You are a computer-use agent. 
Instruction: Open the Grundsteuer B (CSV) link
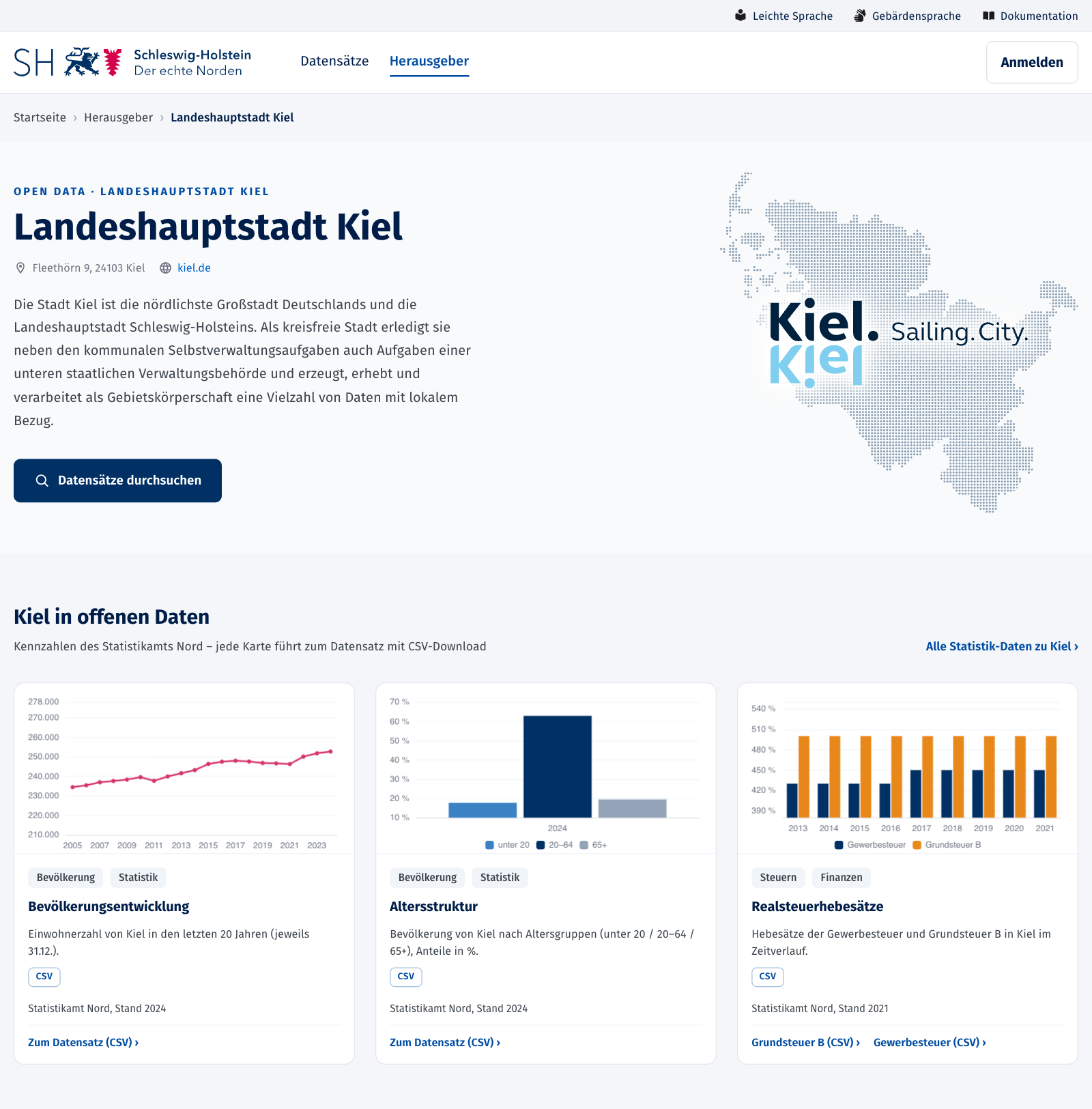coord(805,1042)
